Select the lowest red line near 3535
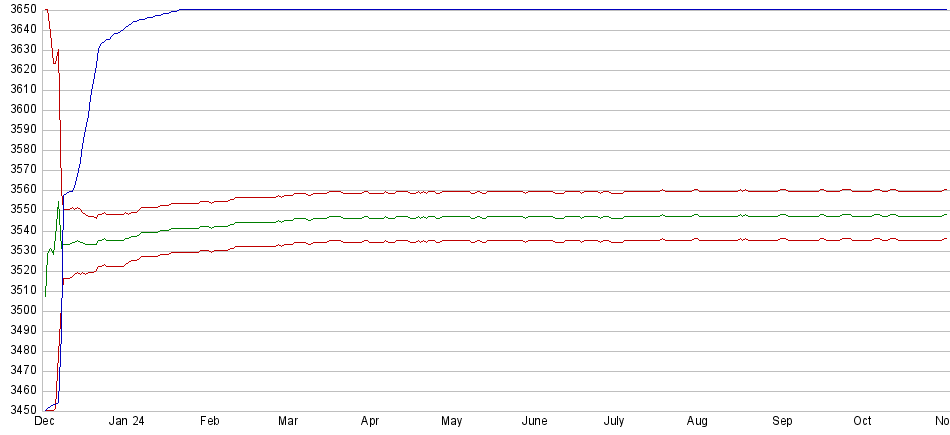 pos(500,241)
